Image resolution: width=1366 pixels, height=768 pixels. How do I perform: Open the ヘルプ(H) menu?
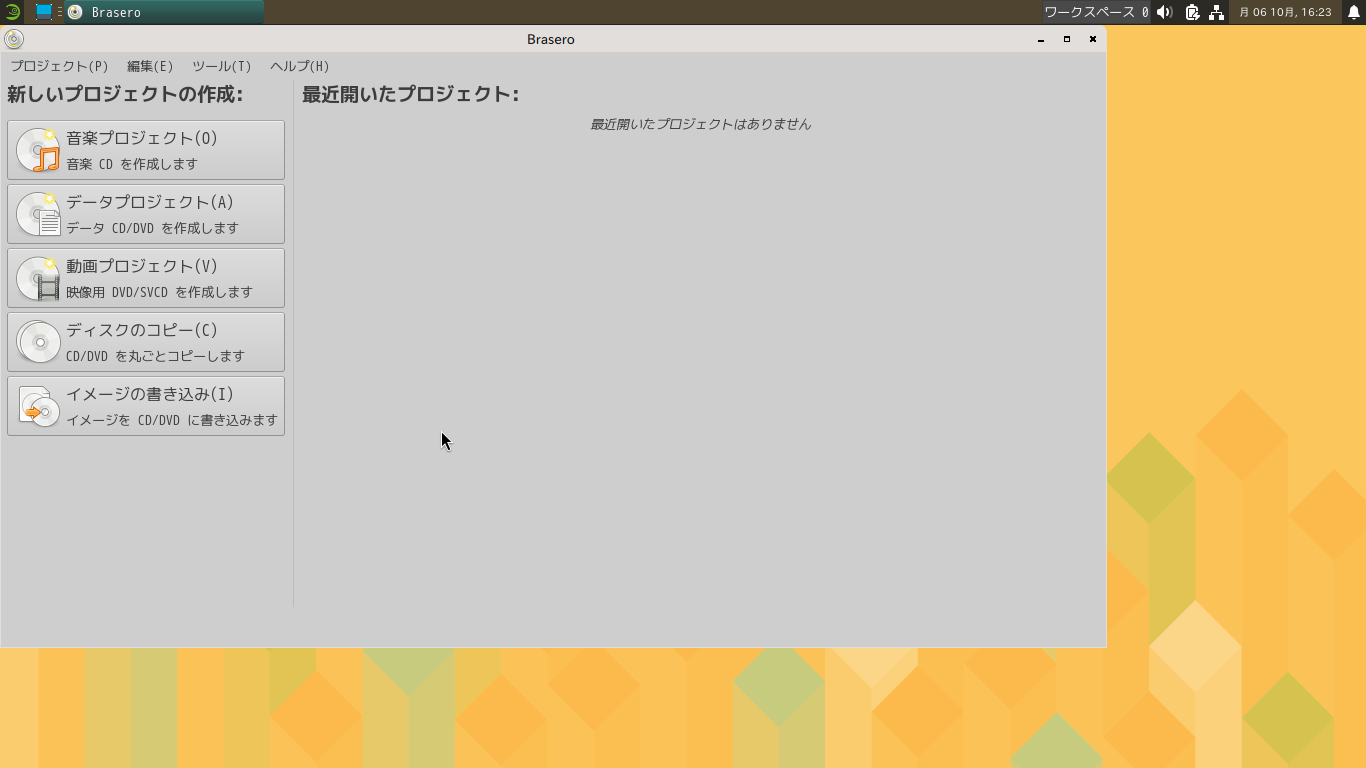(x=299, y=66)
